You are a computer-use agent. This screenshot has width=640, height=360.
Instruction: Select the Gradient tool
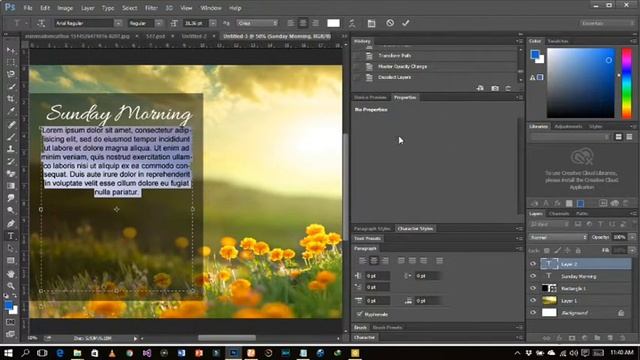click(11, 186)
